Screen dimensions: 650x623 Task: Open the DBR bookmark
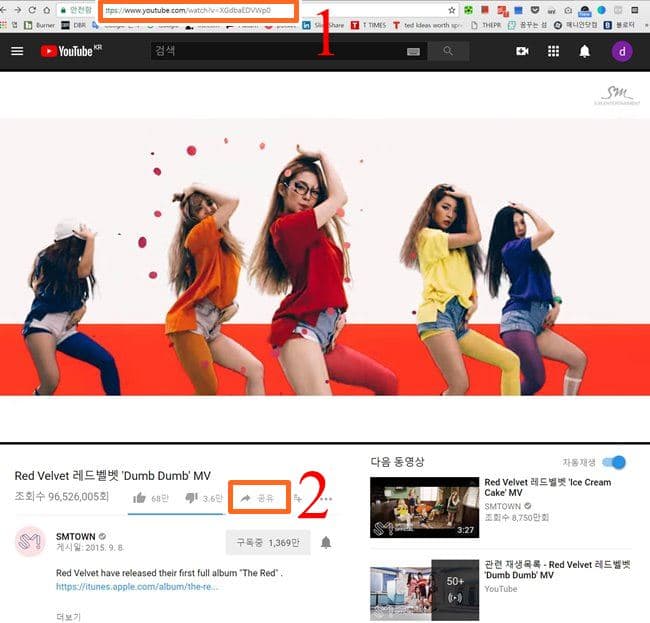(73, 25)
